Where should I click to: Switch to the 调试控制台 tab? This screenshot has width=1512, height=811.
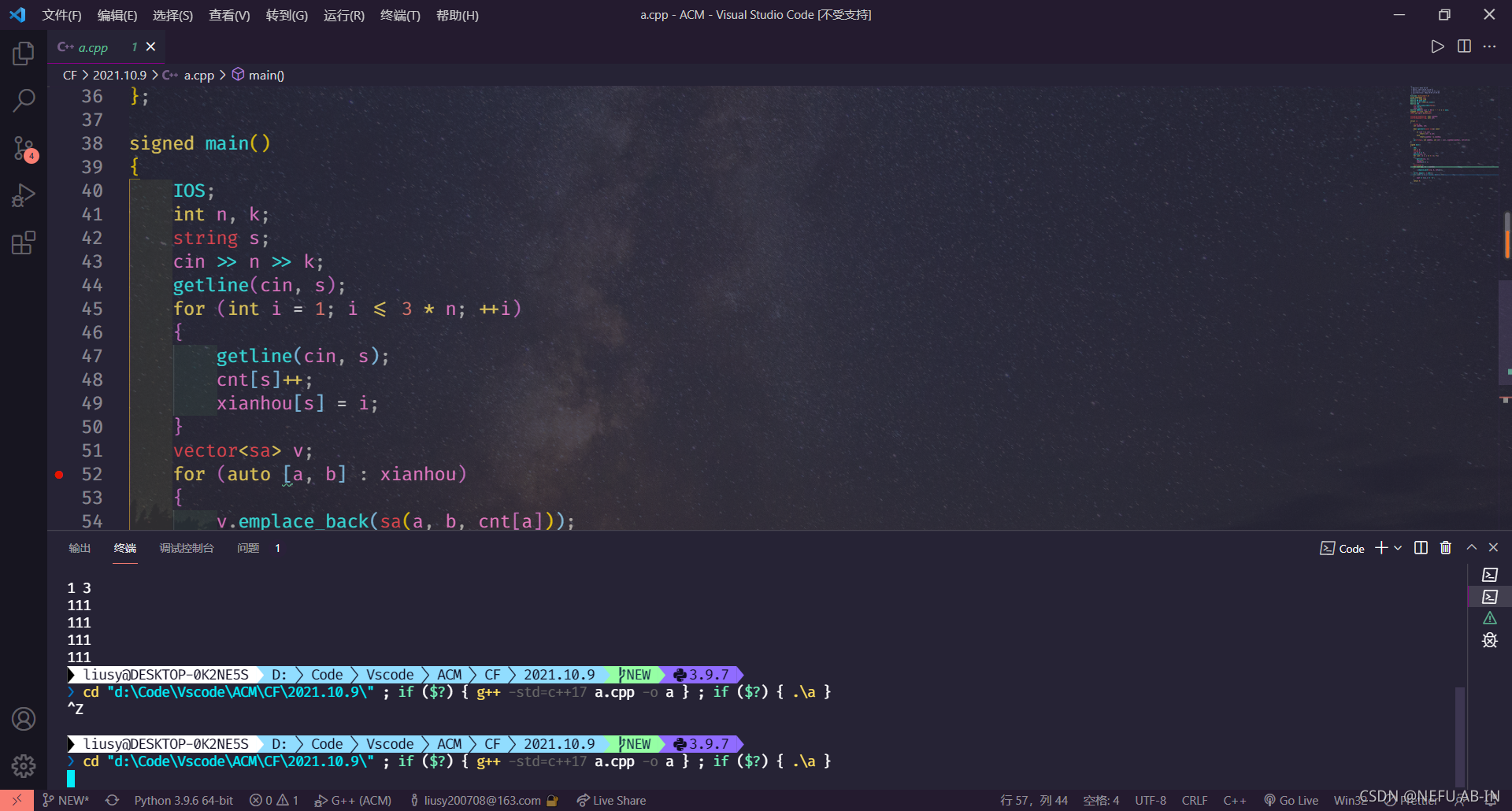click(187, 548)
